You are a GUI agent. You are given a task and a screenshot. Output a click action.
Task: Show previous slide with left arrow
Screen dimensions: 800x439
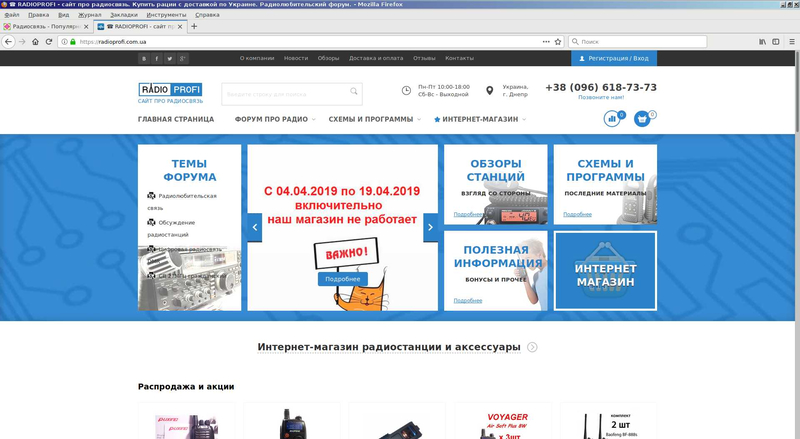point(255,227)
